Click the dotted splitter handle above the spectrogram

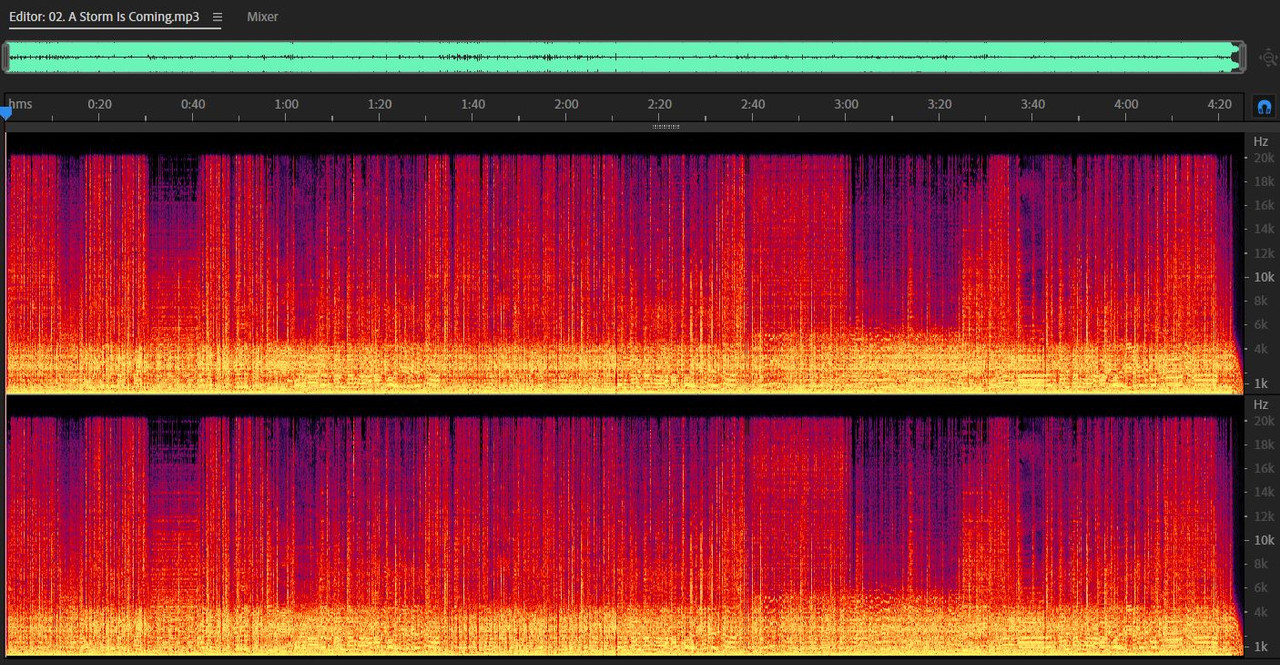pos(666,127)
